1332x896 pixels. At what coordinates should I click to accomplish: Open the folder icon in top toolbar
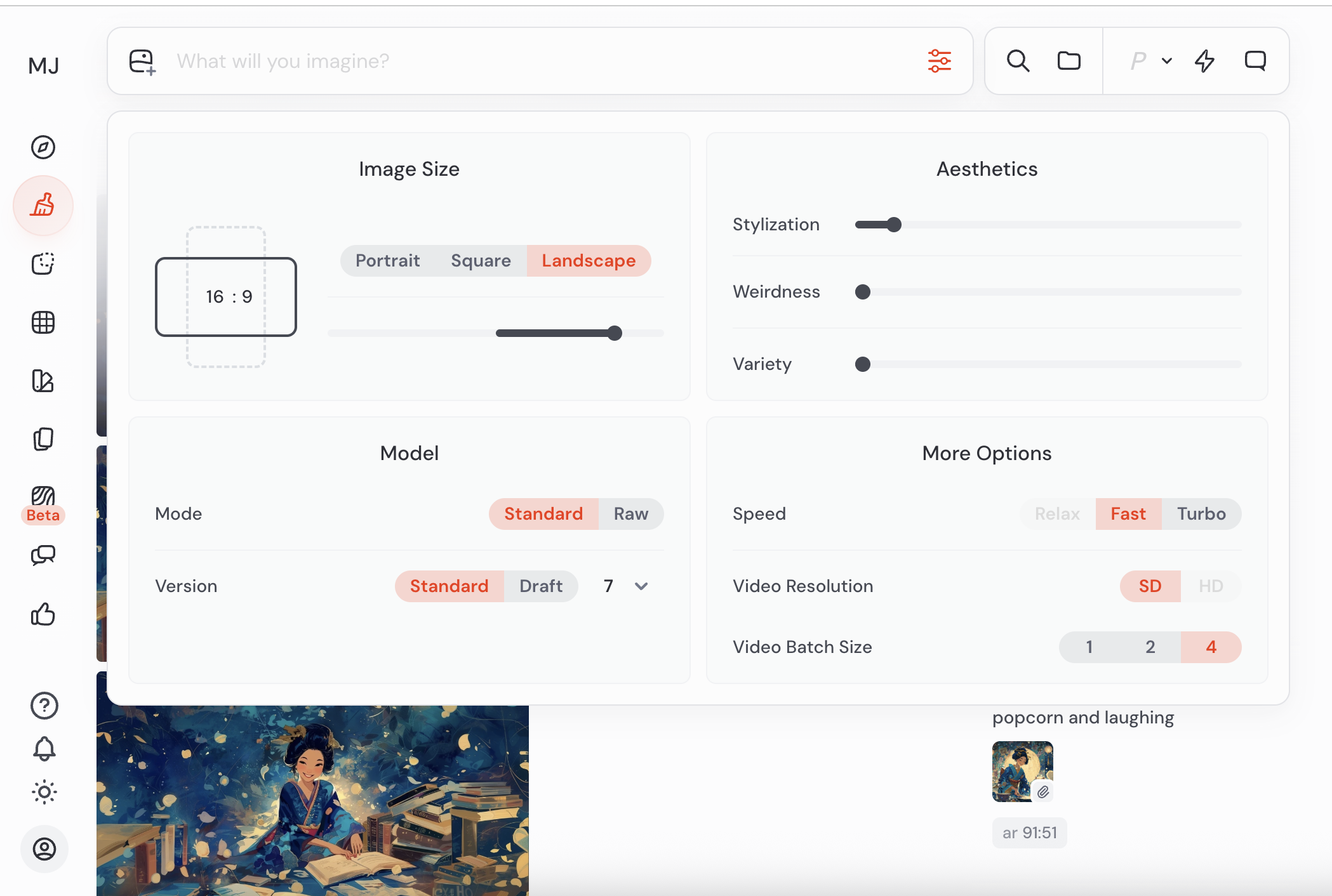(x=1069, y=61)
